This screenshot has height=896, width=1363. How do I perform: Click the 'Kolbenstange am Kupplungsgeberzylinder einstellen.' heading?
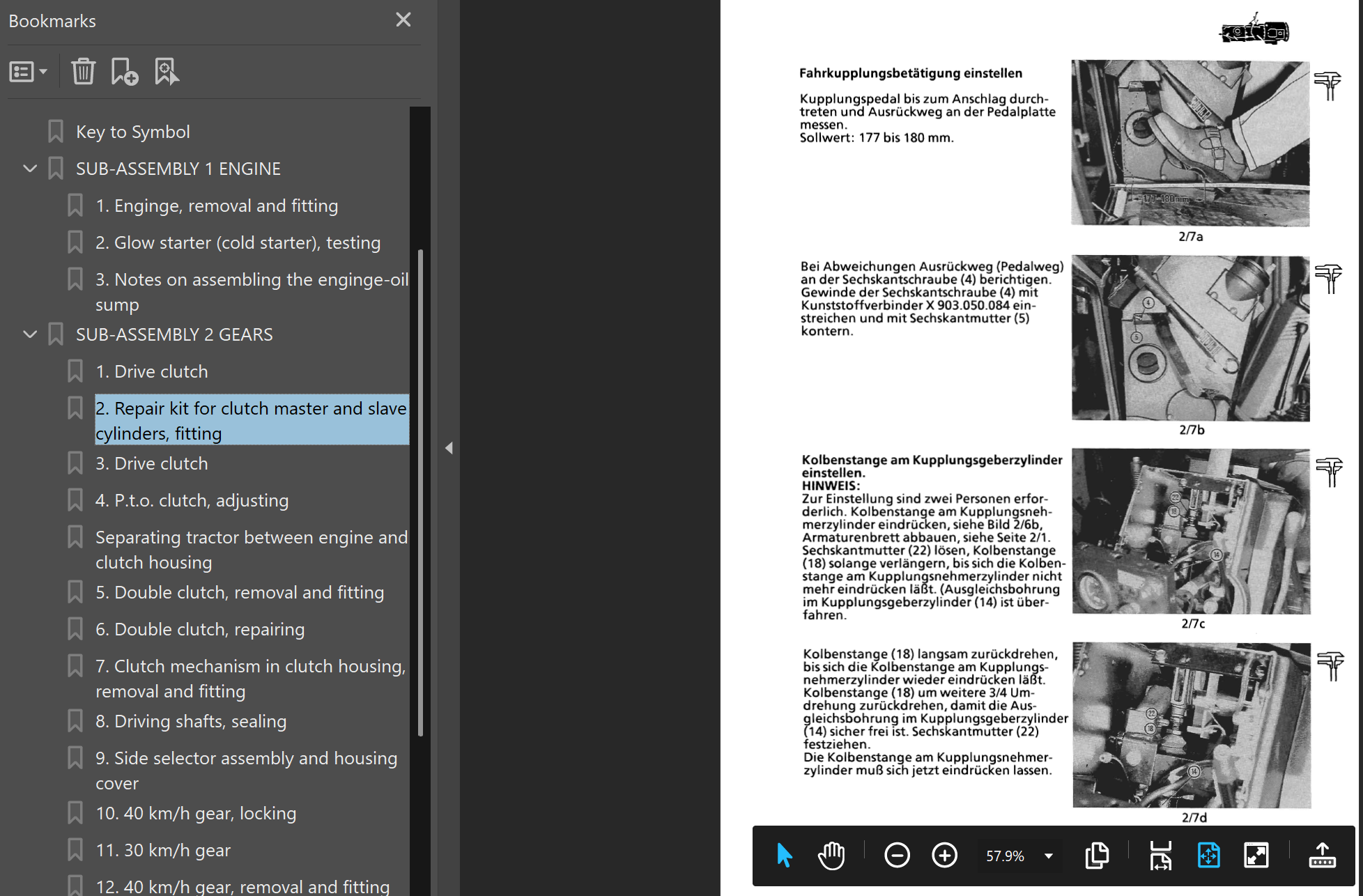[x=932, y=466]
